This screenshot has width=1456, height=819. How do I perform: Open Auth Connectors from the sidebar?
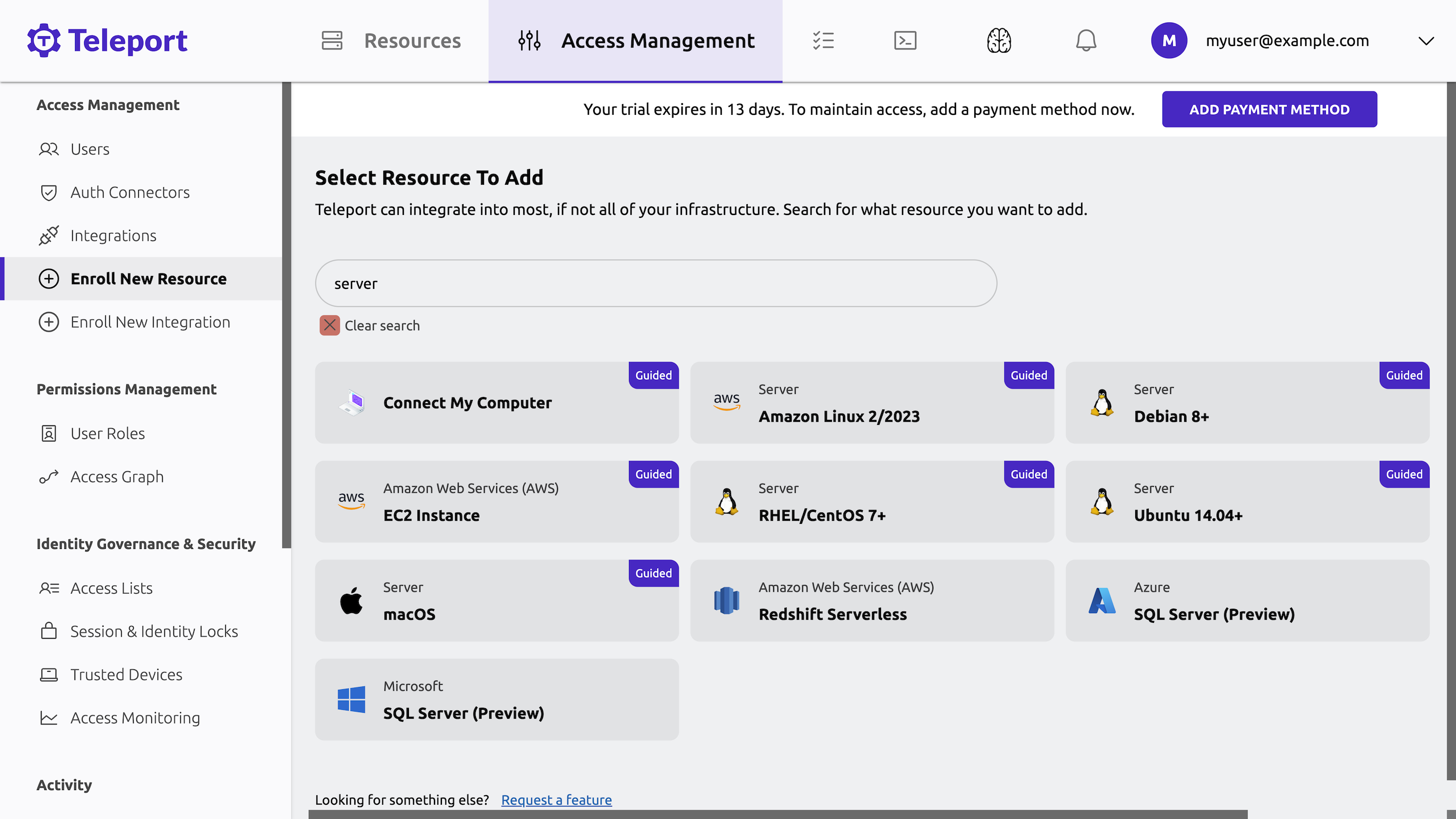[130, 192]
